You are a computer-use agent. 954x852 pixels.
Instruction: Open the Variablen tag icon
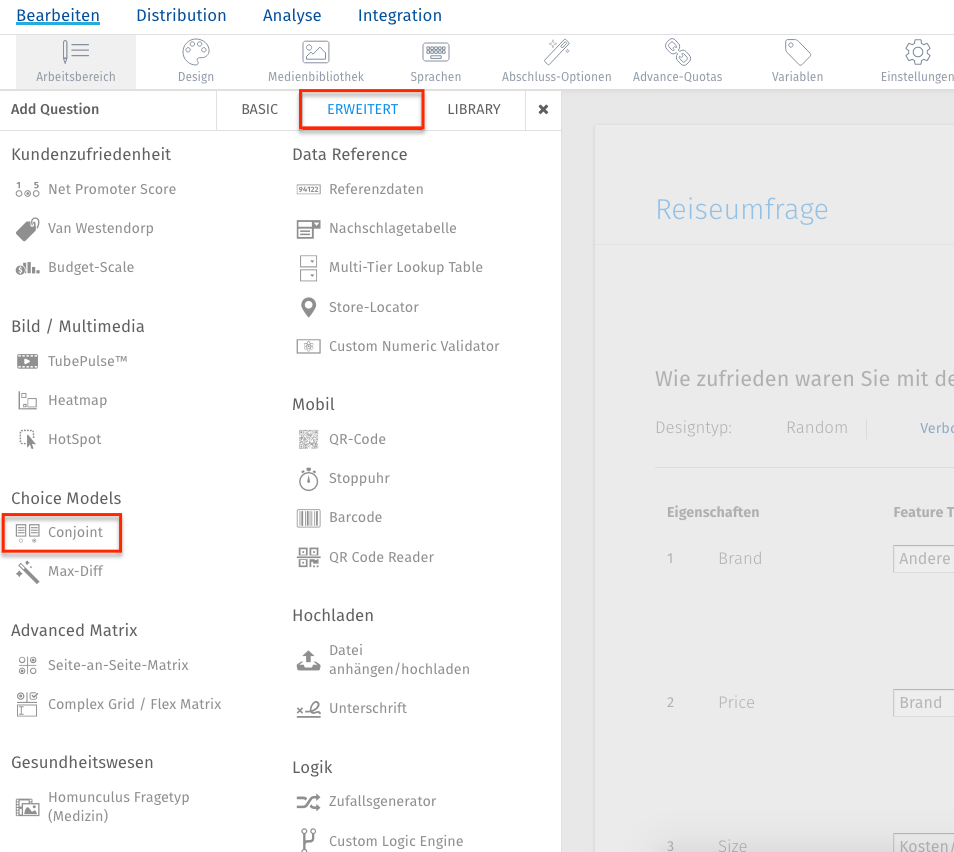click(797, 52)
